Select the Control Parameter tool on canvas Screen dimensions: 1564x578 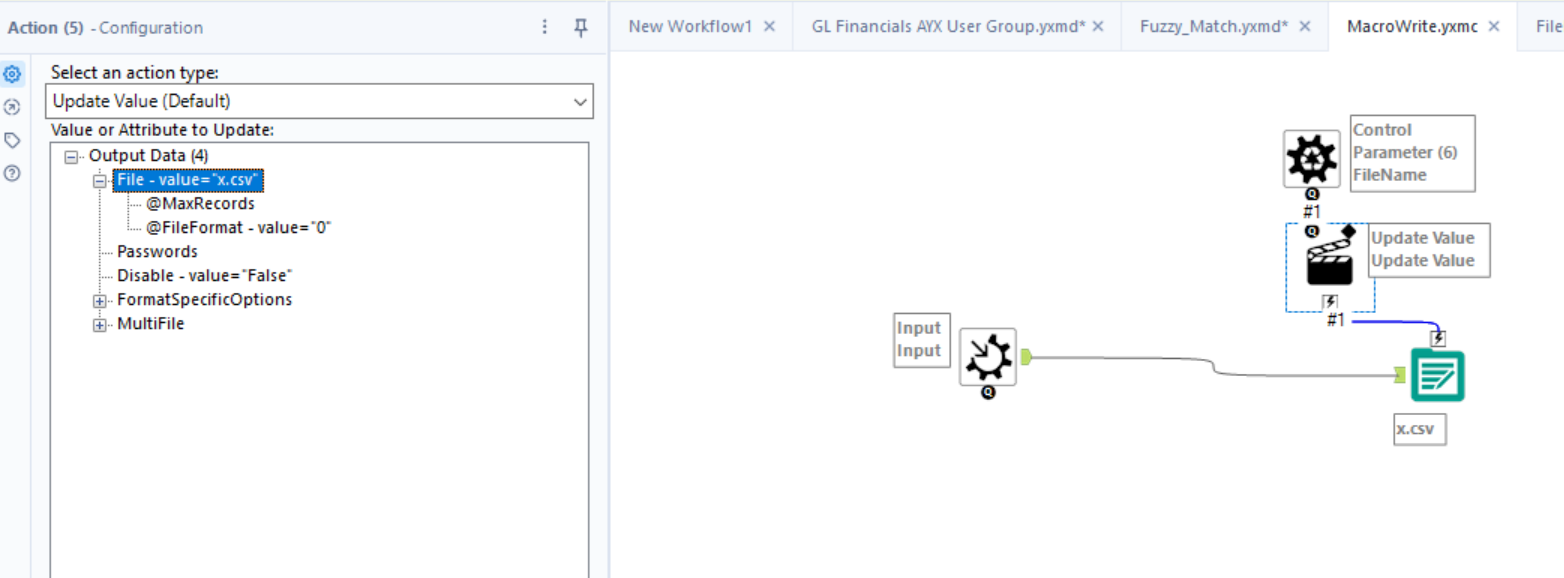[x=1311, y=158]
